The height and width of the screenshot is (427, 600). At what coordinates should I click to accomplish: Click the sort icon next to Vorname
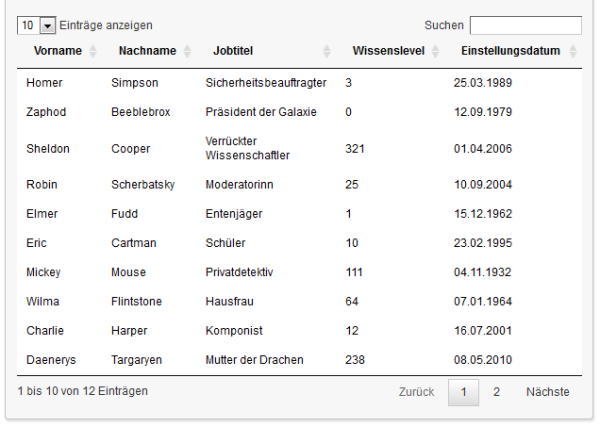pos(93,51)
